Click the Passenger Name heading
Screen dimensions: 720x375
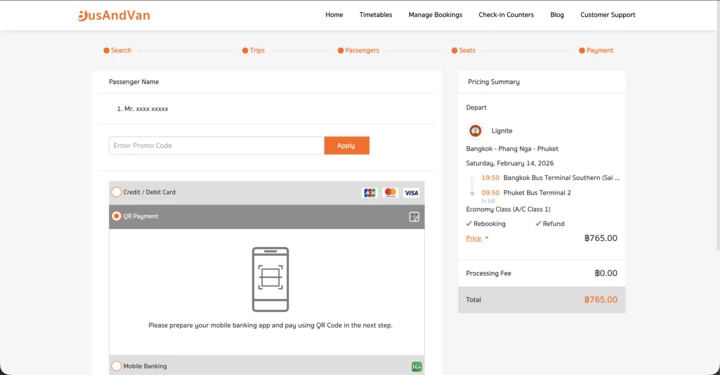(x=134, y=82)
